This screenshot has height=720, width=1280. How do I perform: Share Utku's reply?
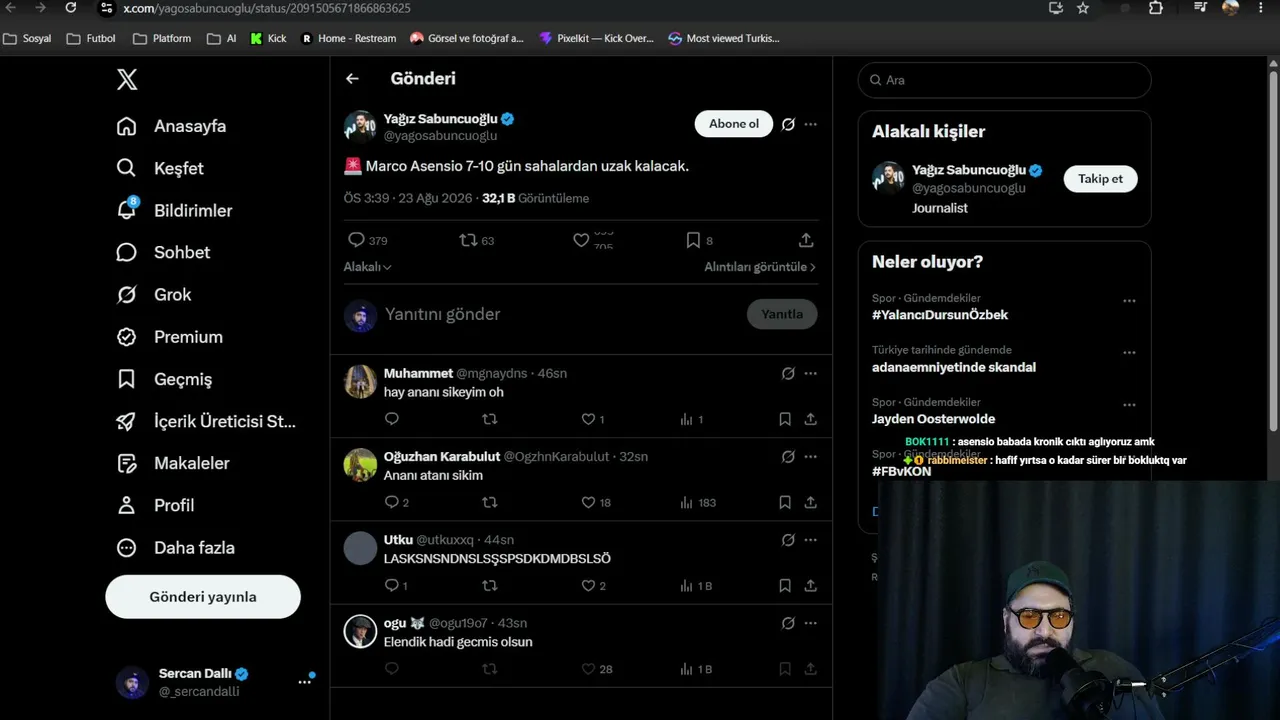pos(811,585)
